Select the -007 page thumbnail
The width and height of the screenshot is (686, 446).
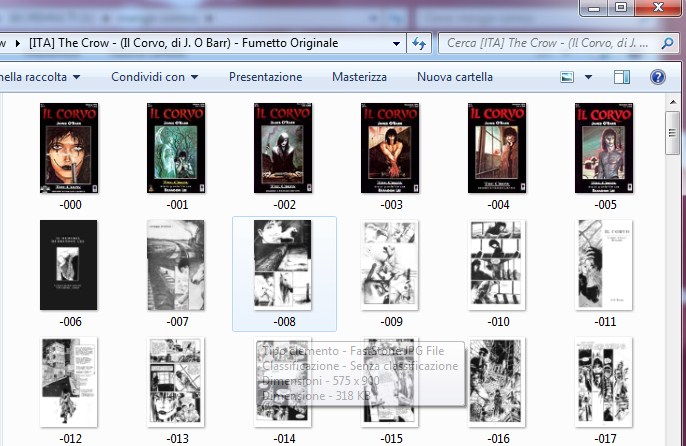176,265
